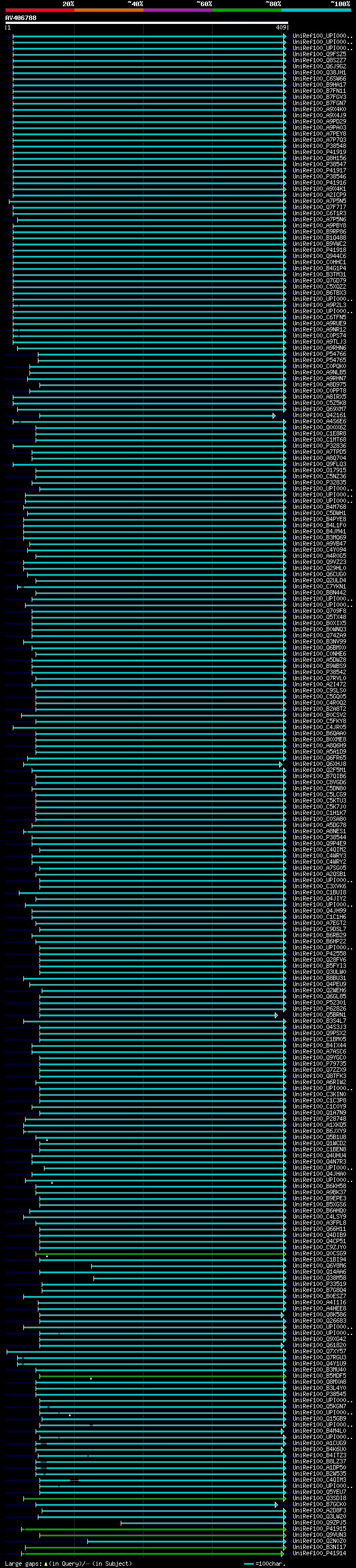
Task: Click the UniRef100_Q9FSZ5 hit label
Action: point(319,54)
